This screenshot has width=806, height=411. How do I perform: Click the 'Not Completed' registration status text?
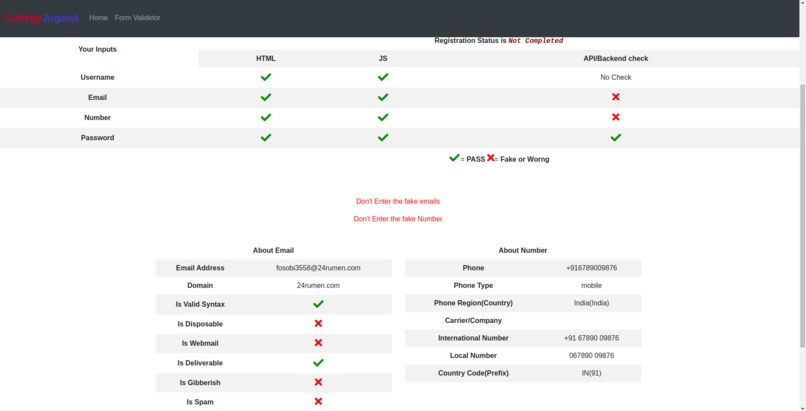point(536,41)
